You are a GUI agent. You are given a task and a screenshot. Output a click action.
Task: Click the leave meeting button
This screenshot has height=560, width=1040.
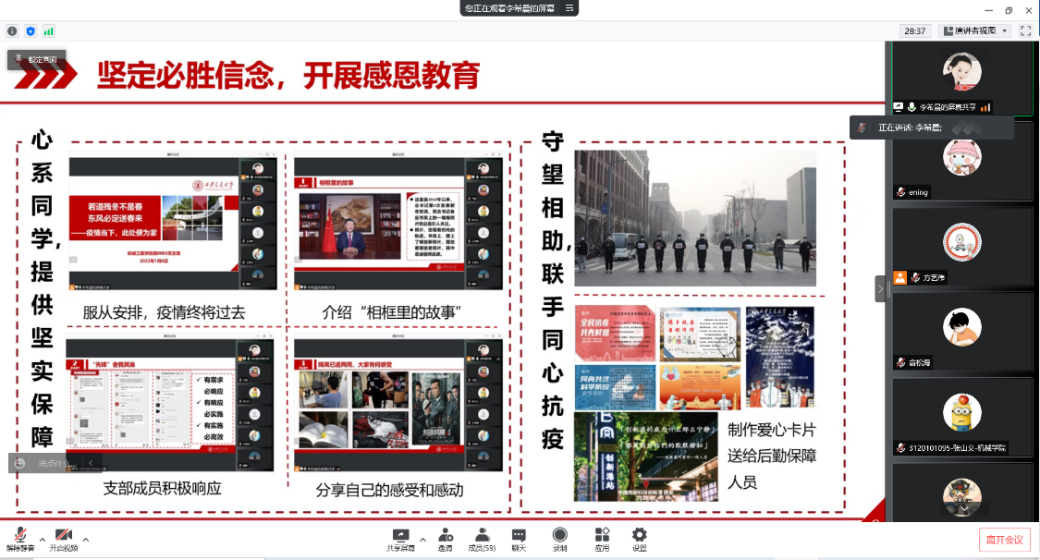click(1004, 540)
